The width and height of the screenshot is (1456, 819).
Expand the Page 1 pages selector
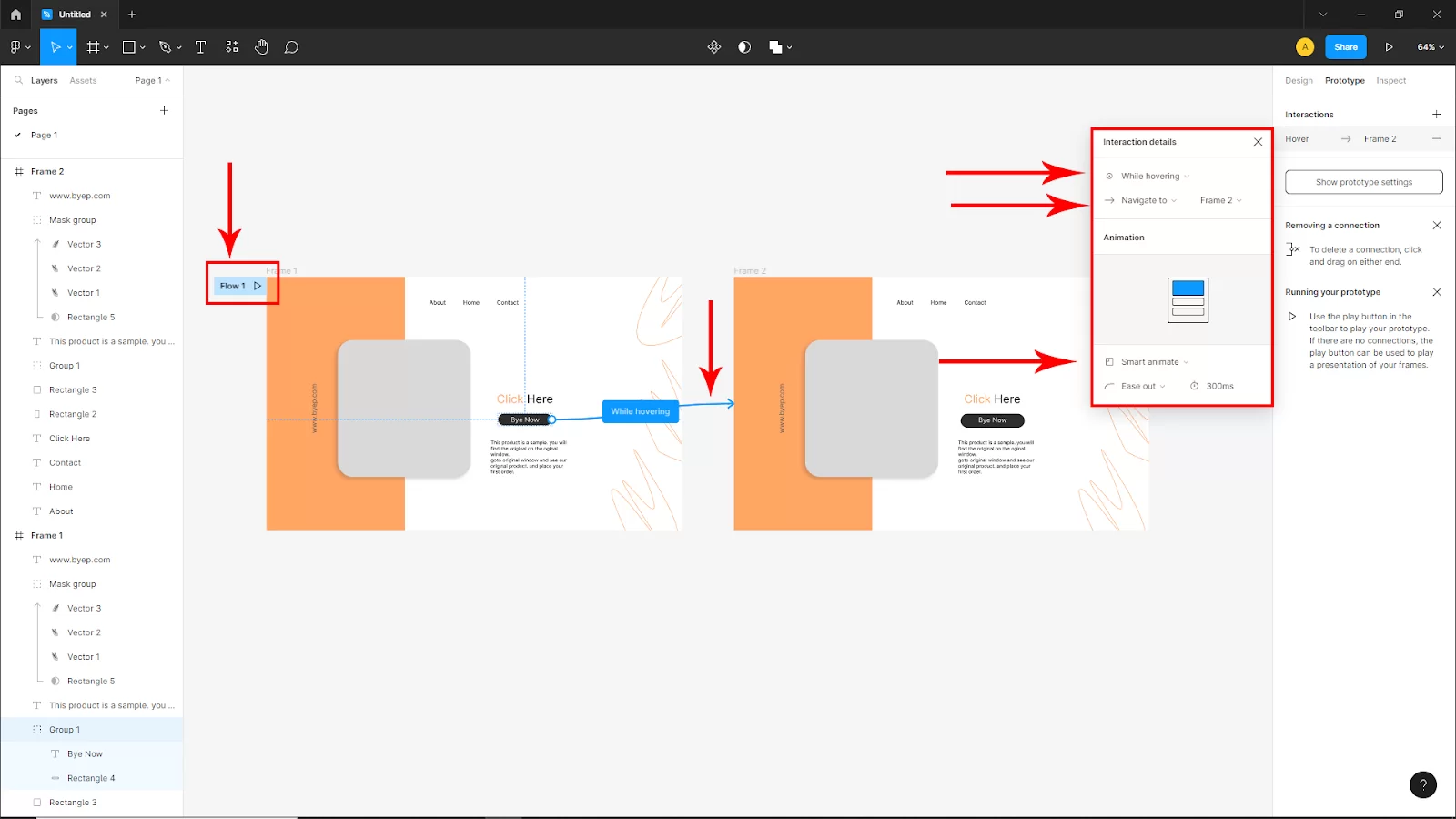152,80
